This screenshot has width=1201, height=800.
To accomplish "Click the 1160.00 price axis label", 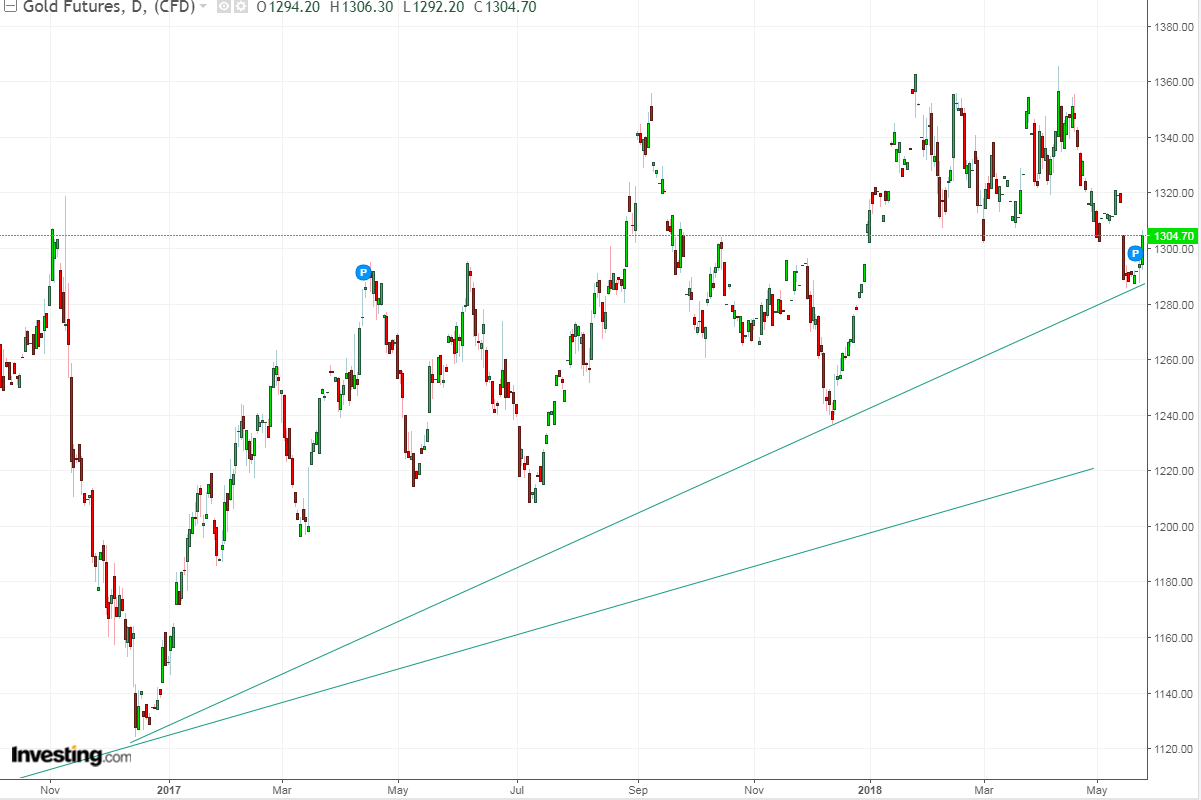I will point(1174,638).
